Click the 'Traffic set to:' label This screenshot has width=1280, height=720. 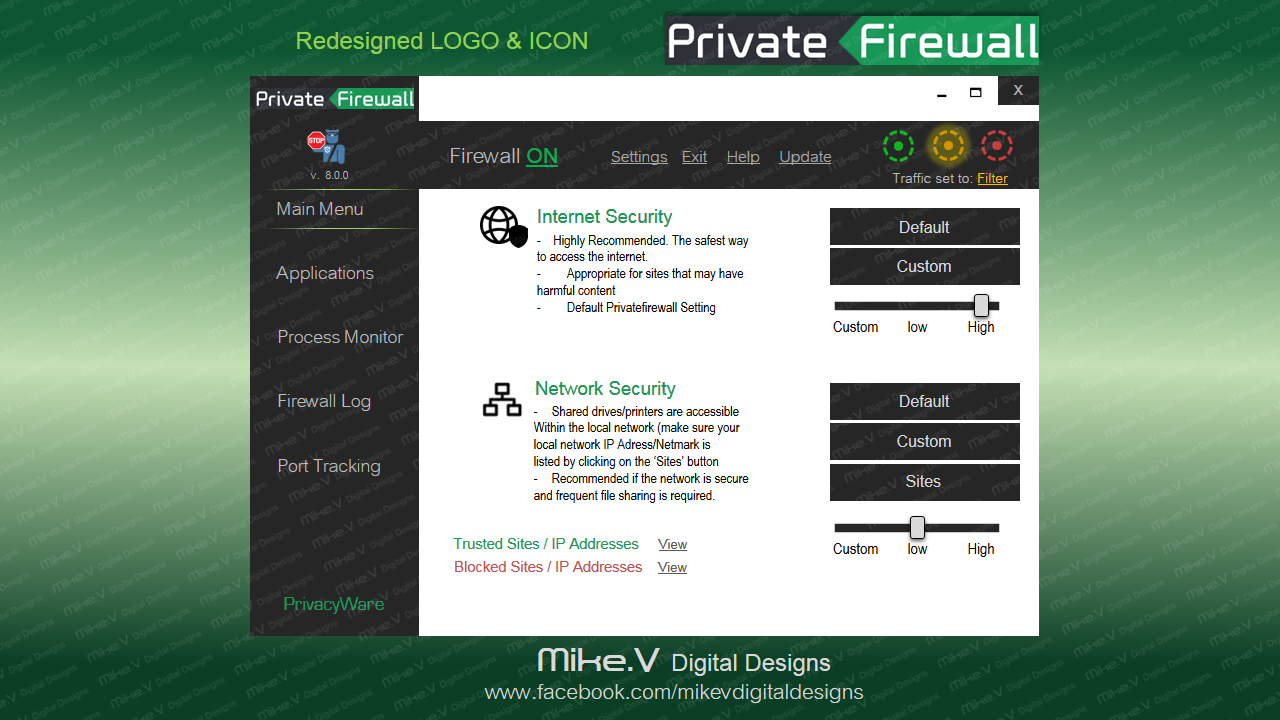coord(932,179)
